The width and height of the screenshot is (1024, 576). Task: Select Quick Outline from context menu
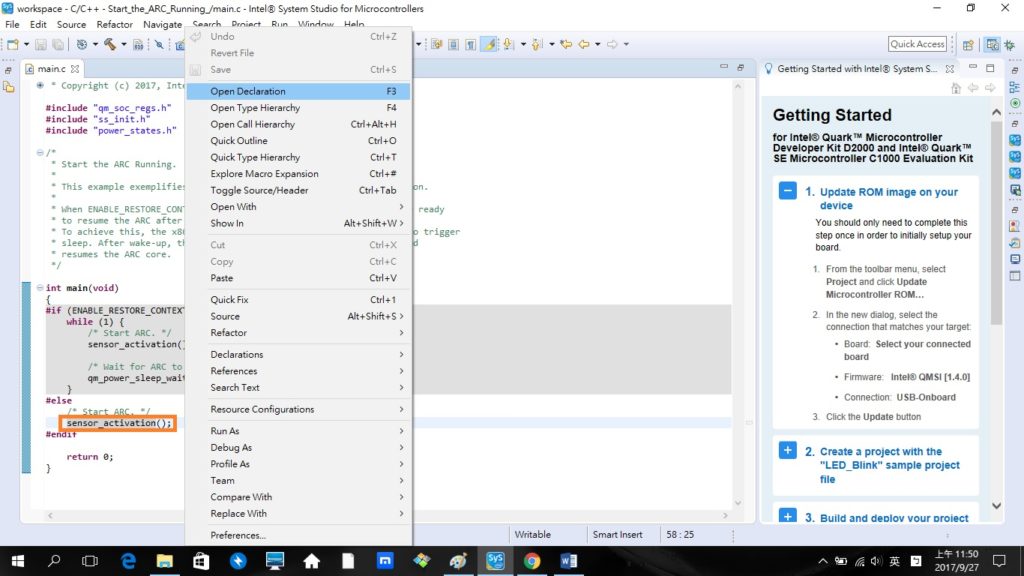(x=298, y=140)
